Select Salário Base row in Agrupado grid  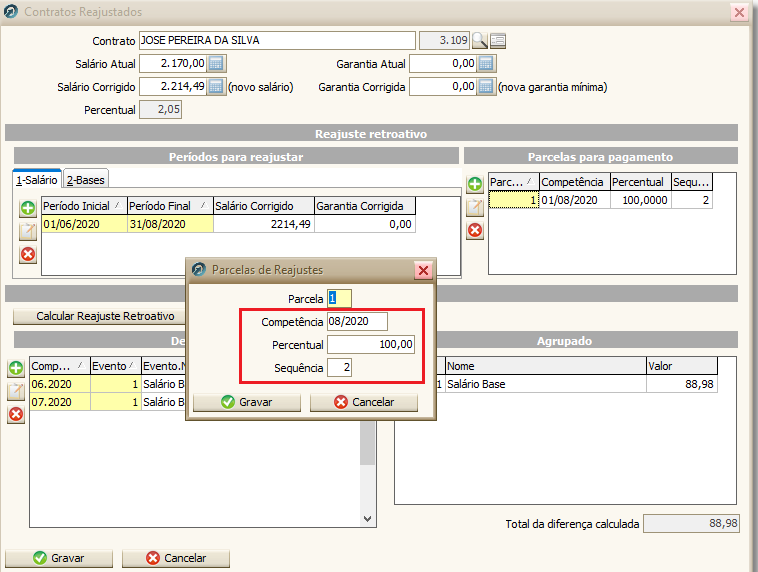[546, 384]
